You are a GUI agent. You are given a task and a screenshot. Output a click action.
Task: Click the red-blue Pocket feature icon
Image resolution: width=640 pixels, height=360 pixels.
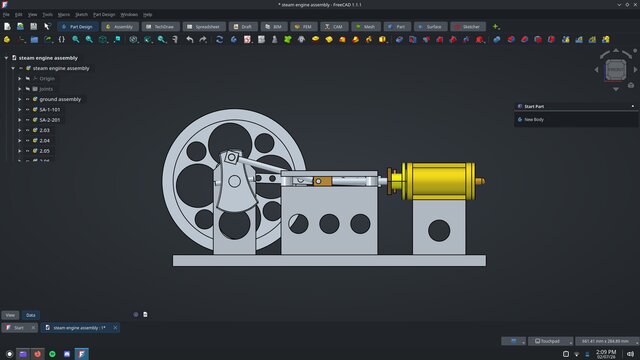point(399,40)
